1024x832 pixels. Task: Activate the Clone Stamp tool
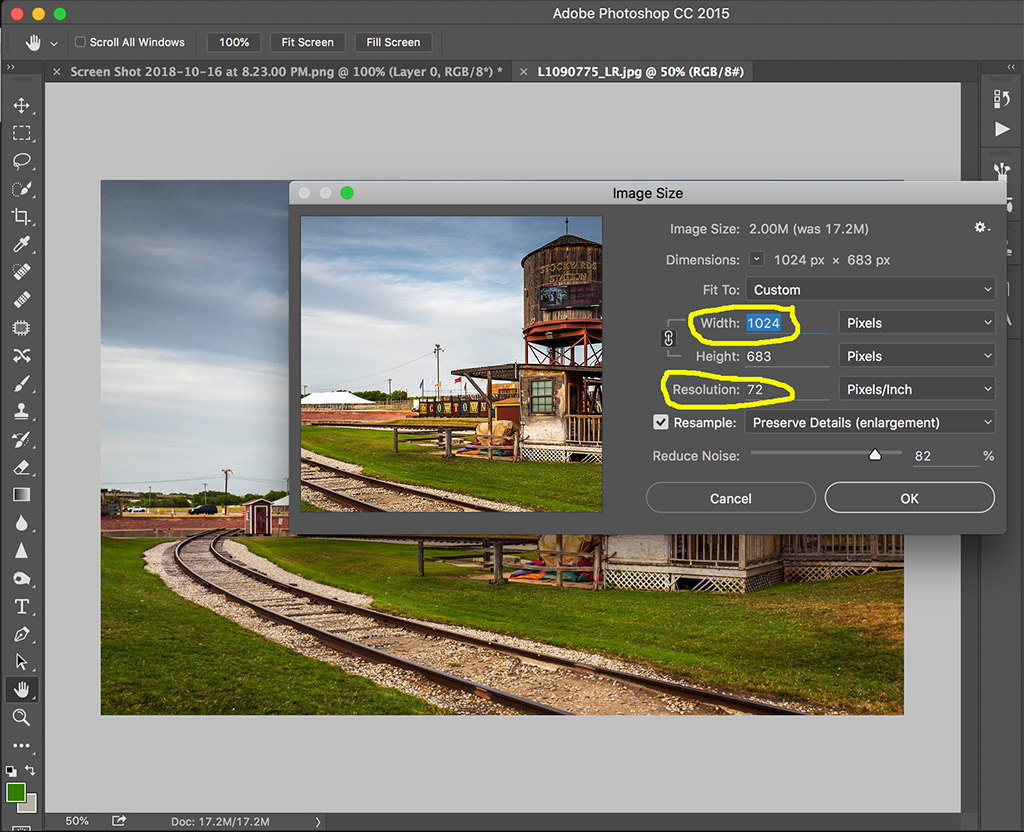click(21, 411)
